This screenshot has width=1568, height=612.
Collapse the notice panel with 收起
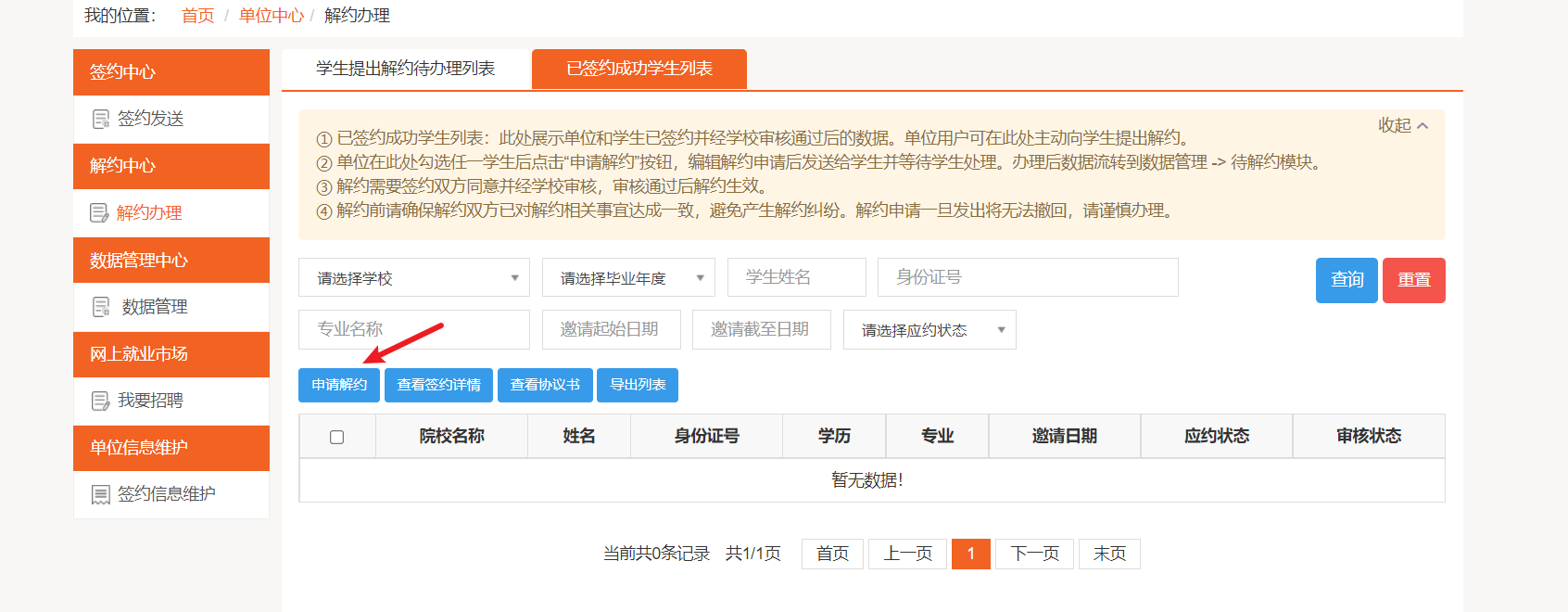1402,125
